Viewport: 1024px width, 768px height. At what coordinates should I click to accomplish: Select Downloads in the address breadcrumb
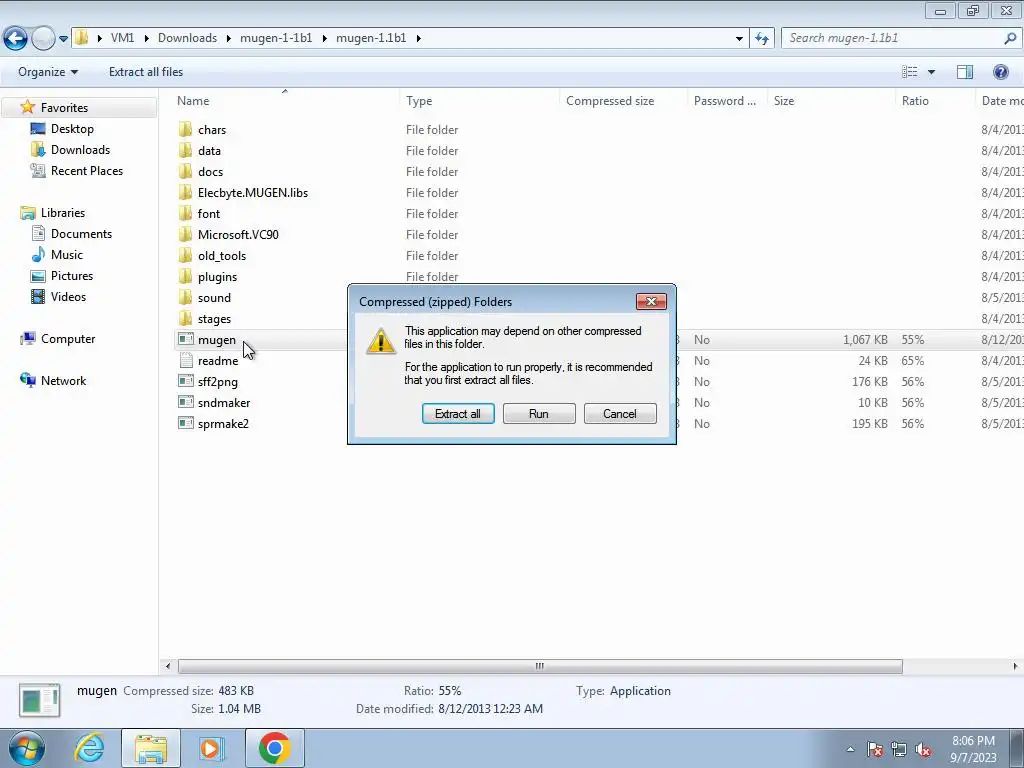[x=187, y=38]
